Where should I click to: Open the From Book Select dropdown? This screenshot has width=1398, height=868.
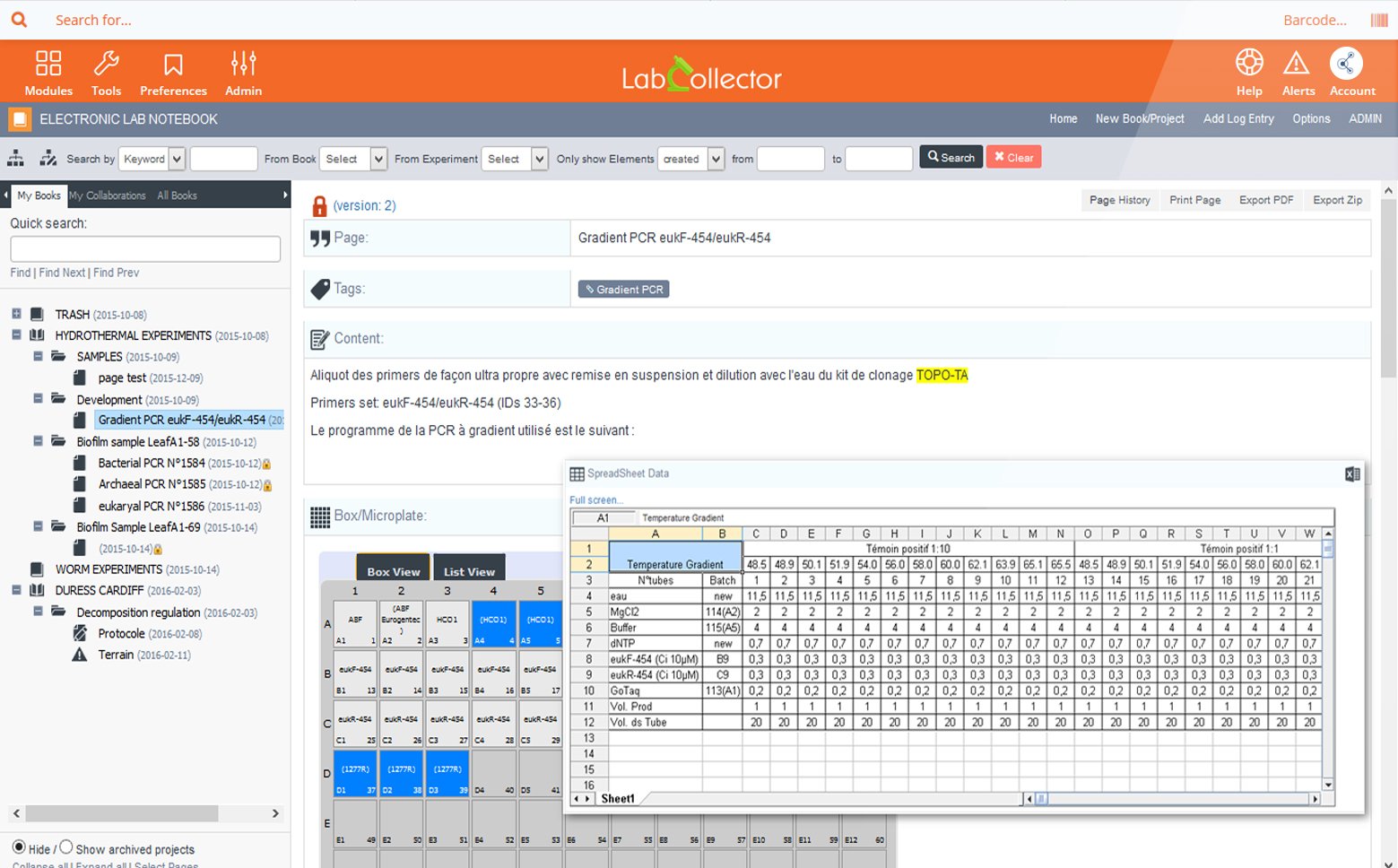[354, 159]
